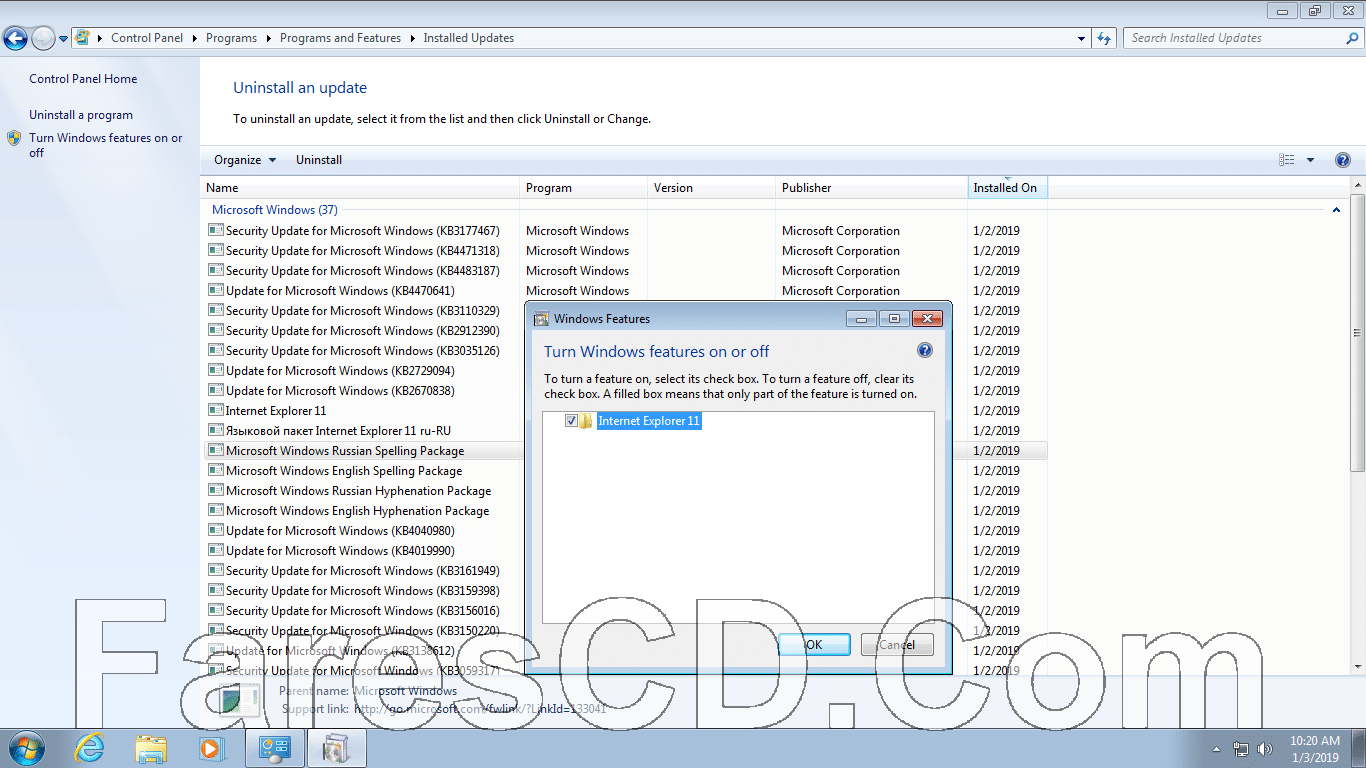Click the Windows Features title bar icon

(541, 319)
